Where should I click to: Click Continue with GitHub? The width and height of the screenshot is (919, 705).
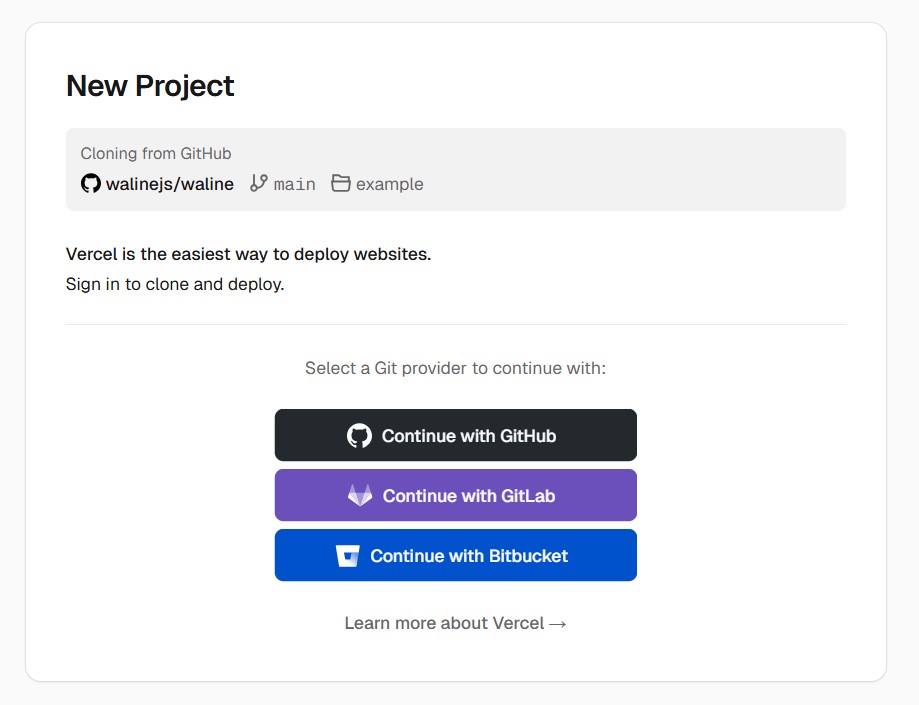455,435
